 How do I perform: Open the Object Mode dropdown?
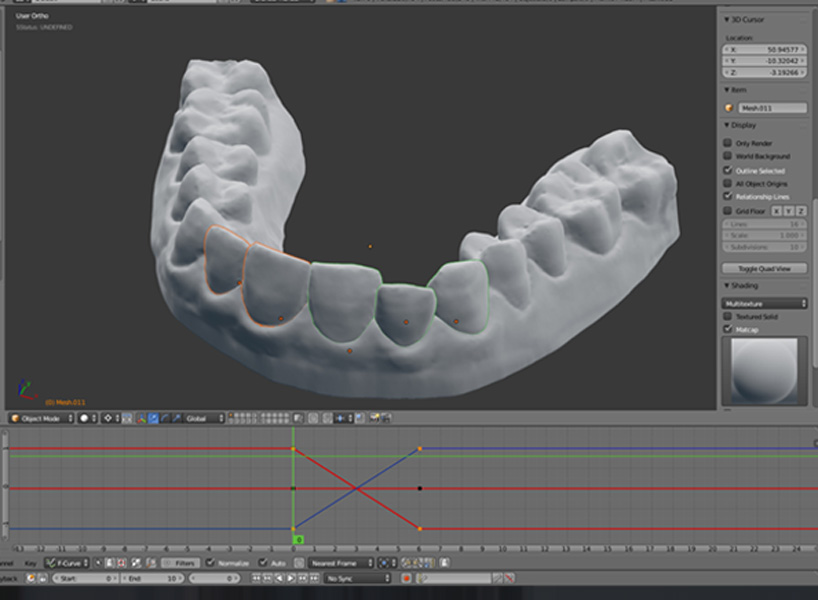pyautogui.click(x=40, y=418)
